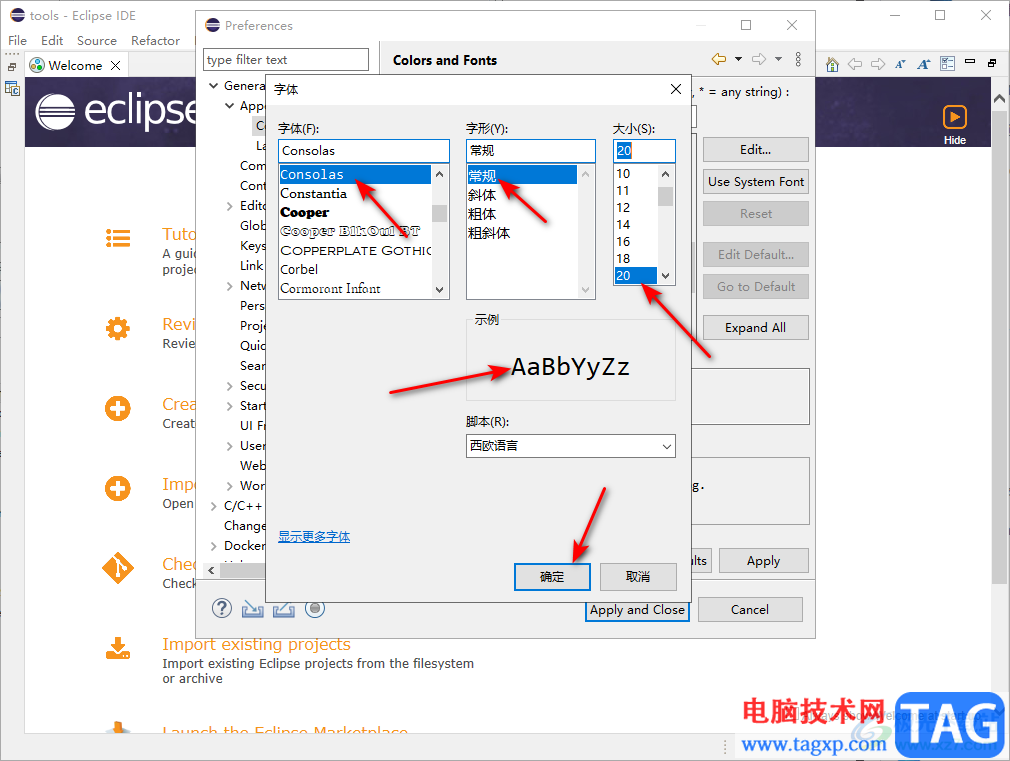Click the 取消 cancel button
The width and height of the screenshot is (1010, 761).
(638, 577)
